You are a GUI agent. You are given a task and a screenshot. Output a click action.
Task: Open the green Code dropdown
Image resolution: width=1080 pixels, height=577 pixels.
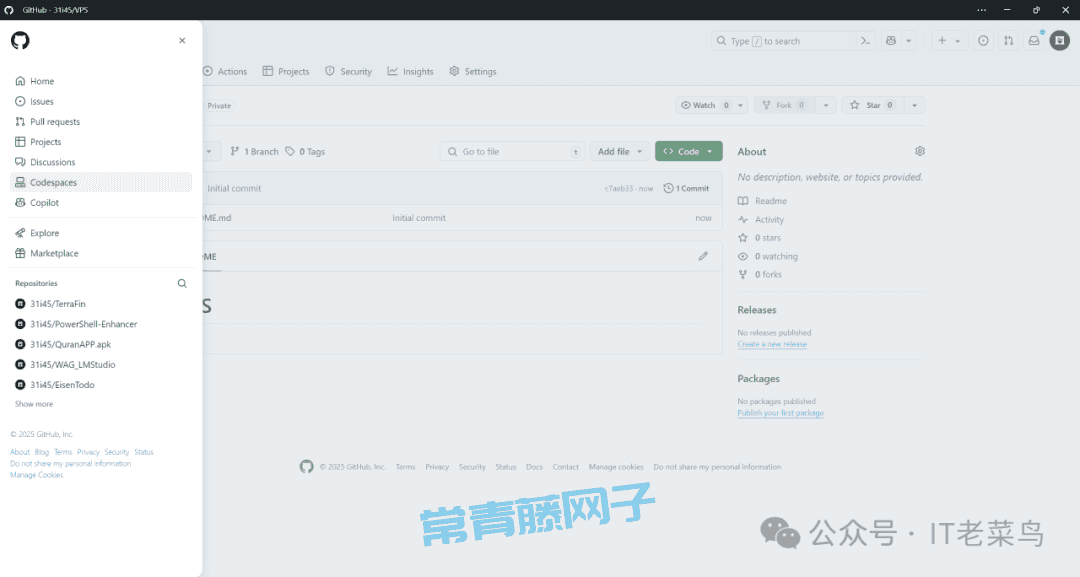point(689,151)
